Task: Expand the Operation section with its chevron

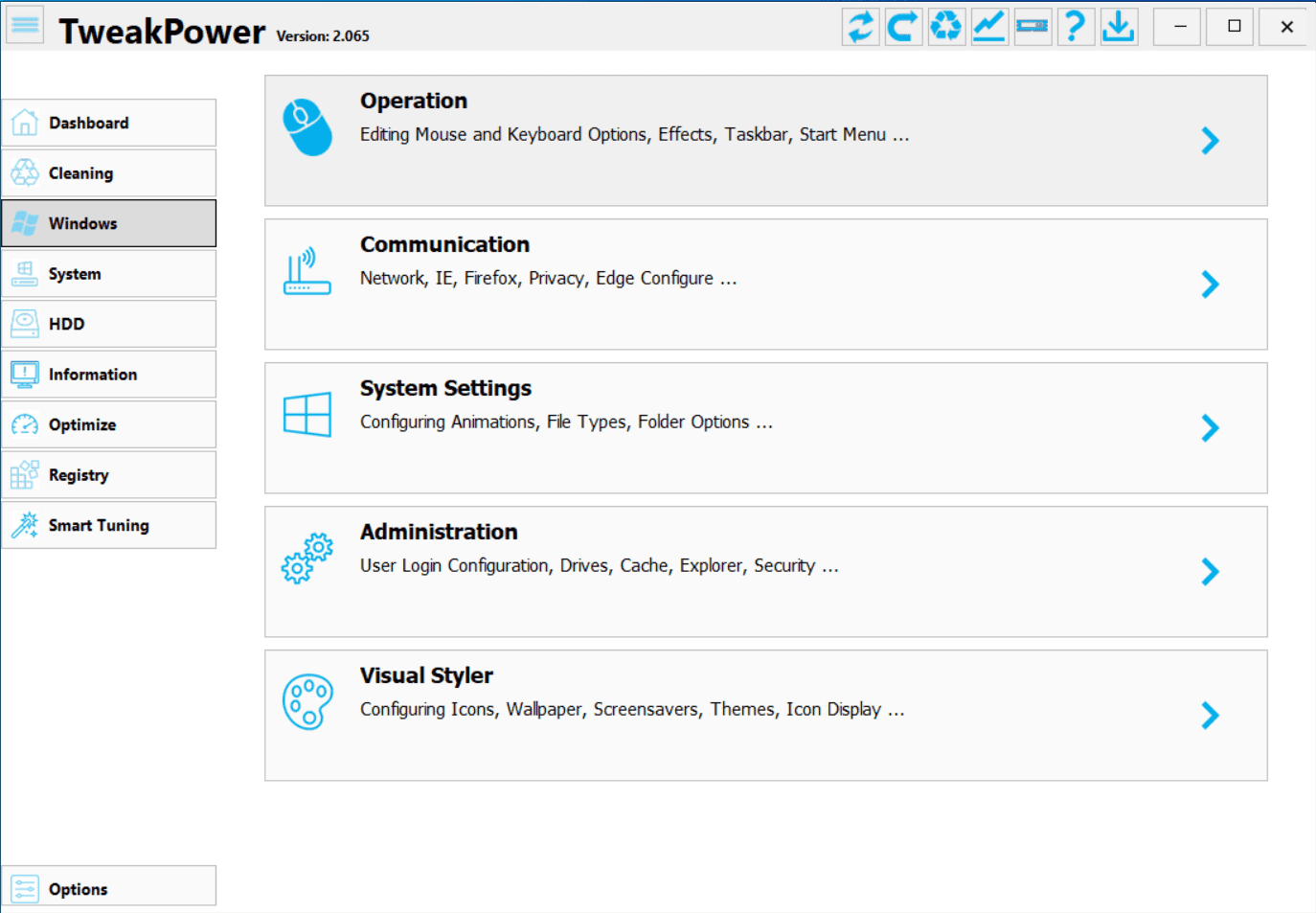Action: point(1211,141)
